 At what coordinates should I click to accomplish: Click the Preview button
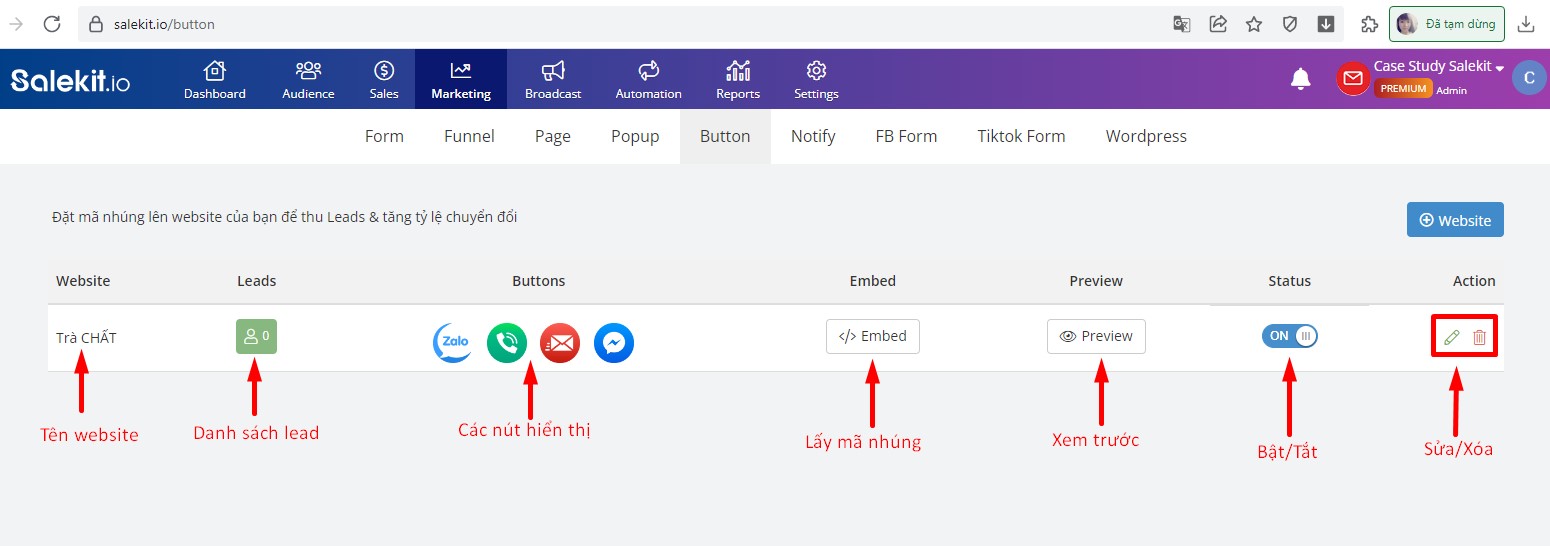click(1096, 336)
